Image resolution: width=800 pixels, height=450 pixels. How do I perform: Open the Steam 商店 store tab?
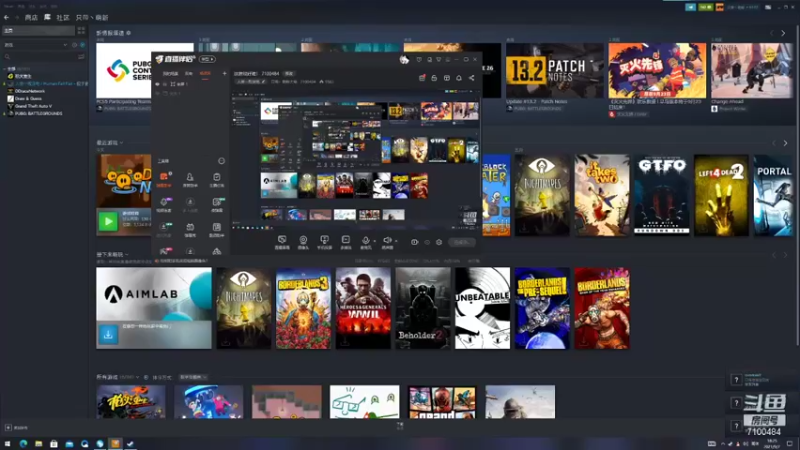point(31,17)
